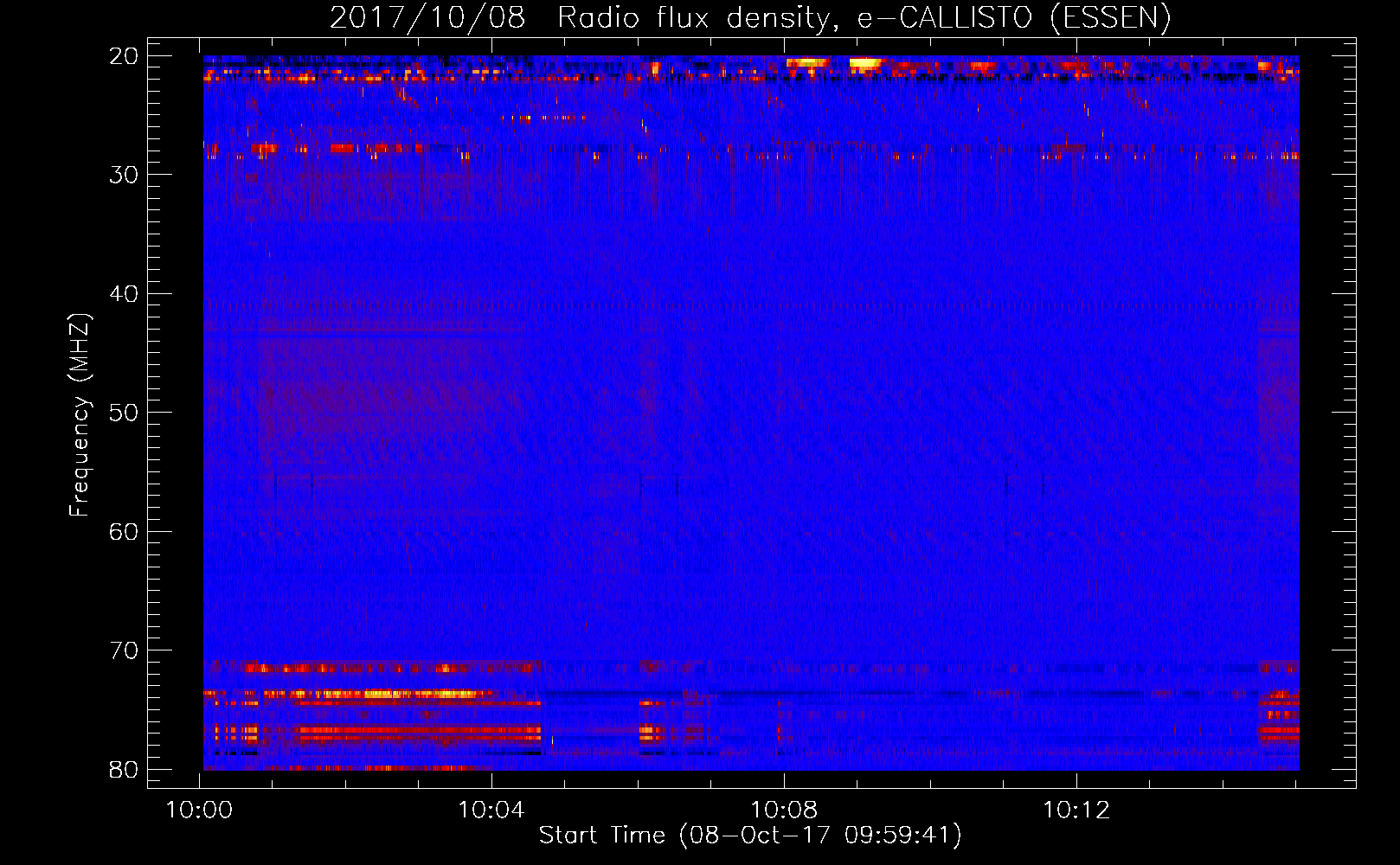Click the 30 frequency tick label

pyautogui.click(x=125, y=175)
